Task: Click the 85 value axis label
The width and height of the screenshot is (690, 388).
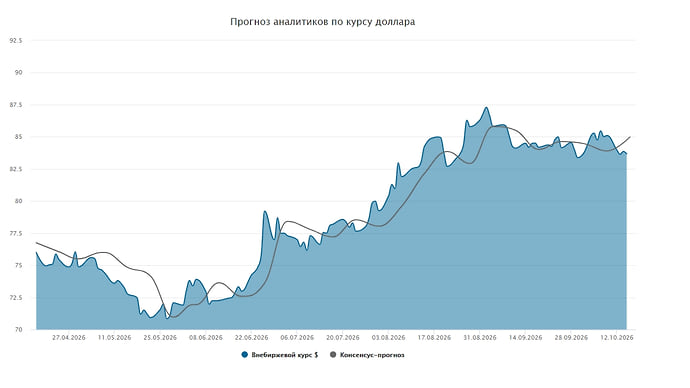Action: click(18, 137)
